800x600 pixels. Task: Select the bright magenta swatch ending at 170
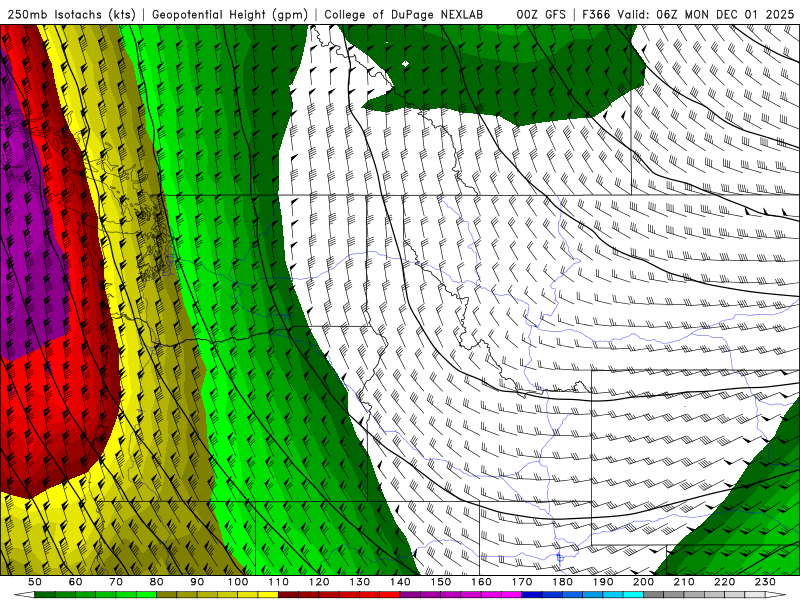coord(512,595)
